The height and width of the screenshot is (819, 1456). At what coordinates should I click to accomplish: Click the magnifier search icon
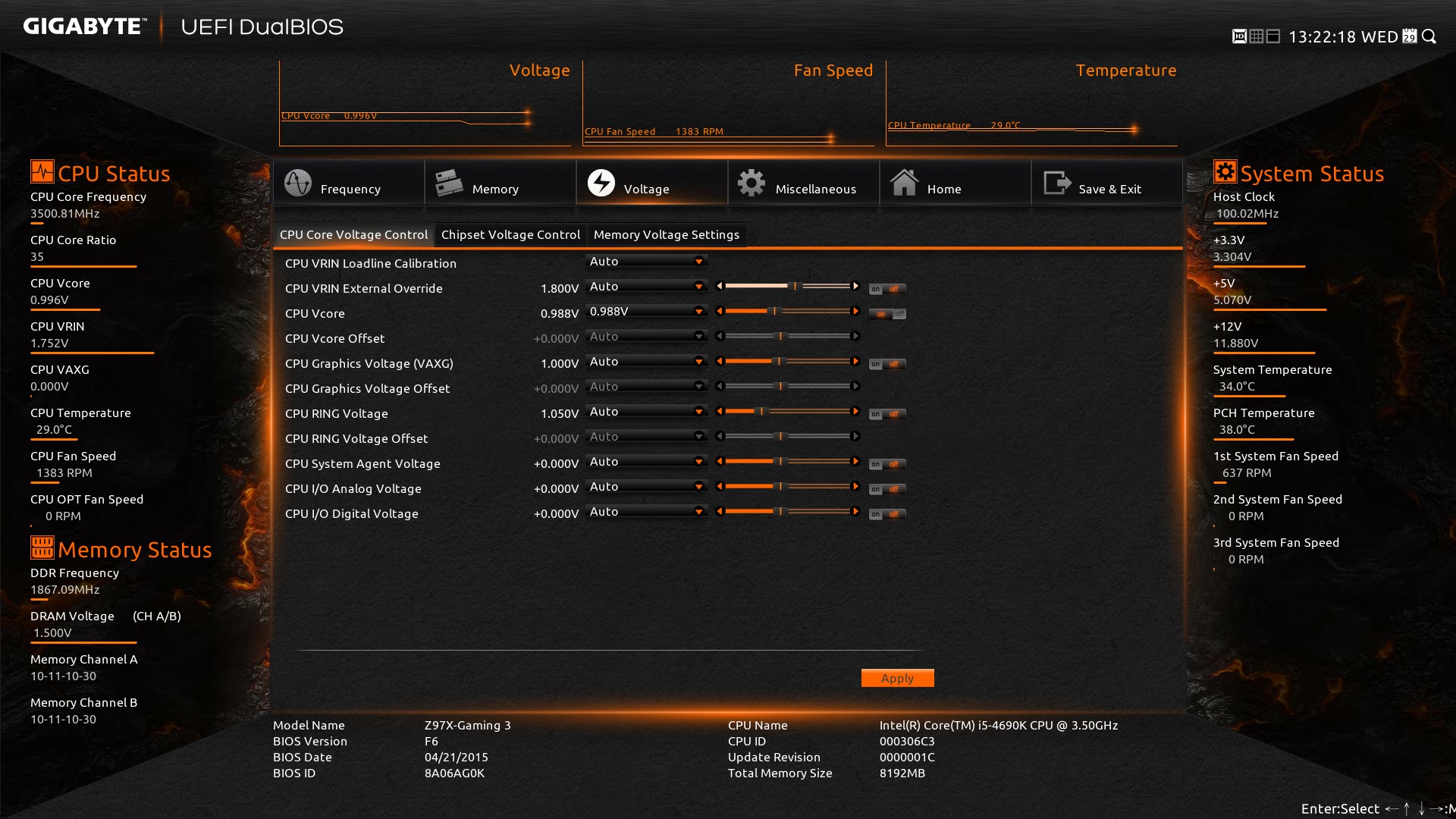click(x=1429, y=36)
